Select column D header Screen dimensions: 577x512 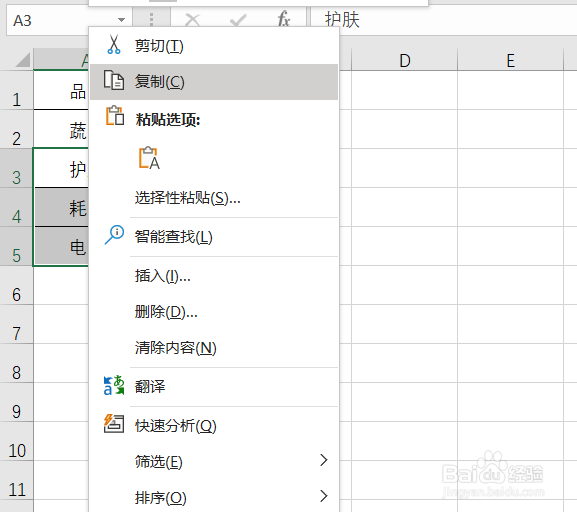click(404, 60)
